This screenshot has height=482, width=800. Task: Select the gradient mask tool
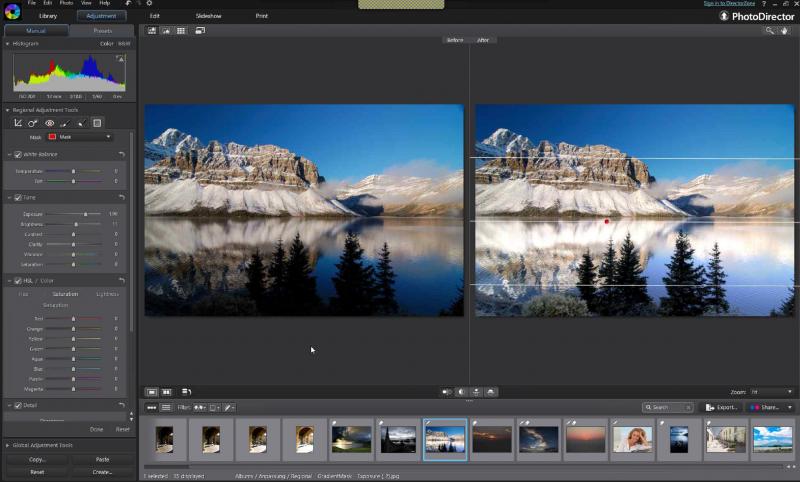point(97,123)
